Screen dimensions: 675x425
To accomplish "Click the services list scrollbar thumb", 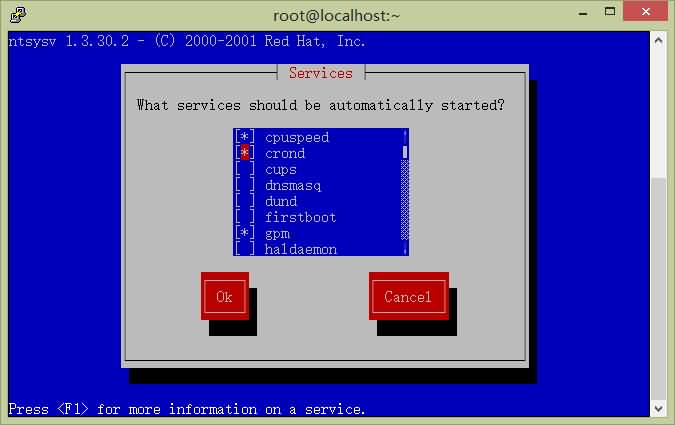I will click(405, 152).
